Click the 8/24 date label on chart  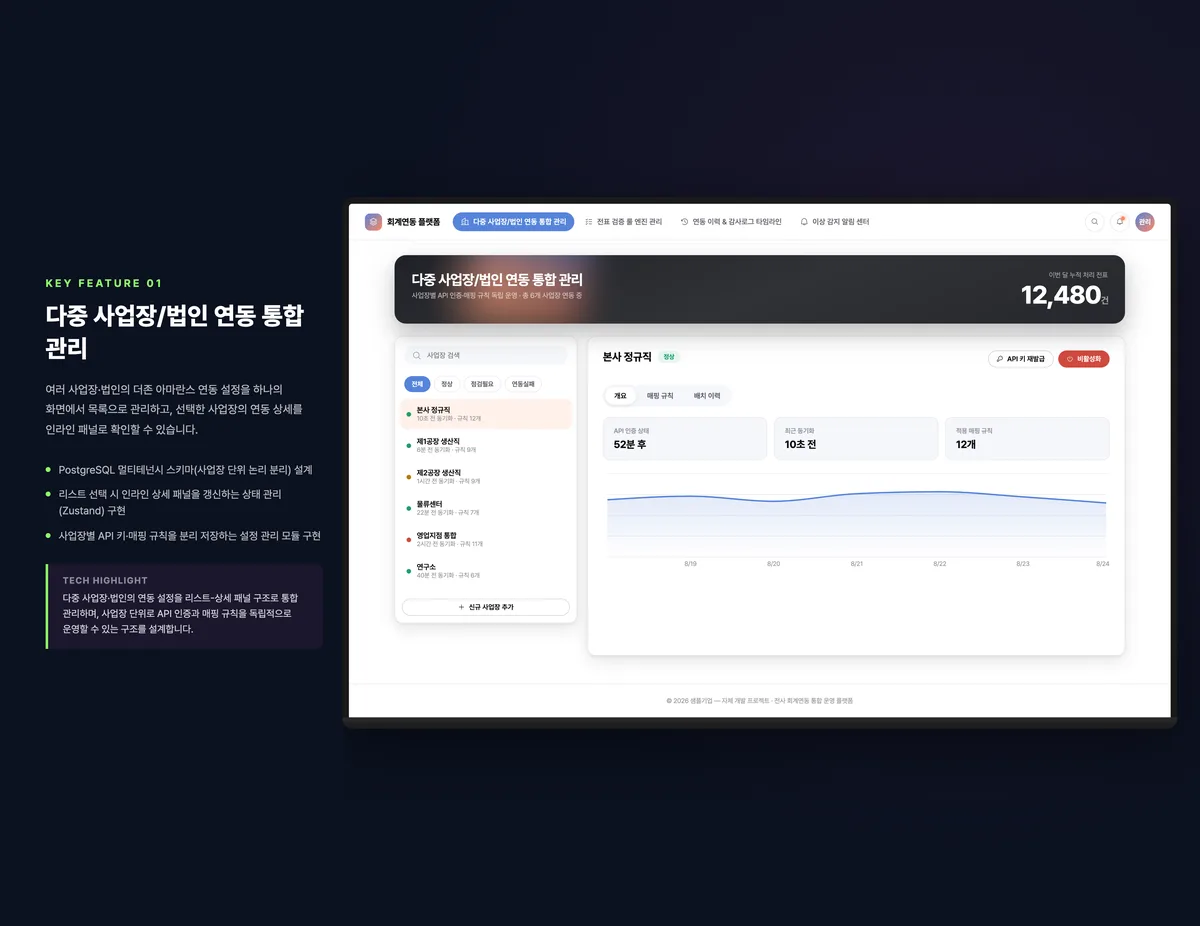(1103, 564)
